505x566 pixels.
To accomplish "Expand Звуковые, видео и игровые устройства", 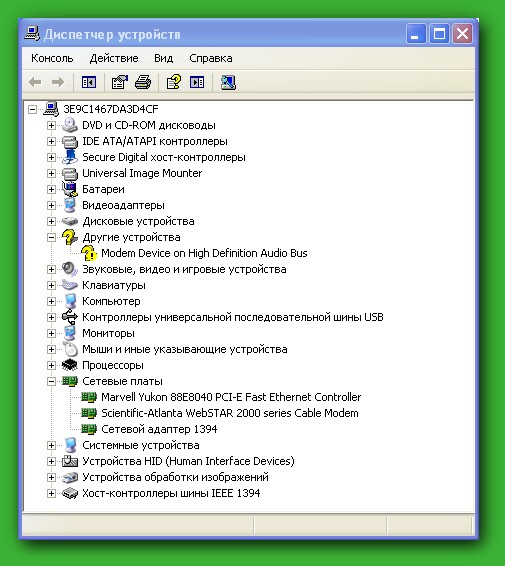I will (x=51, y=269).
